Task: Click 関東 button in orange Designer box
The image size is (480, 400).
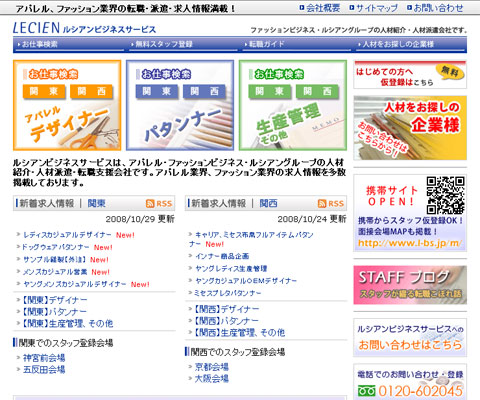Action: pos(44,92)
